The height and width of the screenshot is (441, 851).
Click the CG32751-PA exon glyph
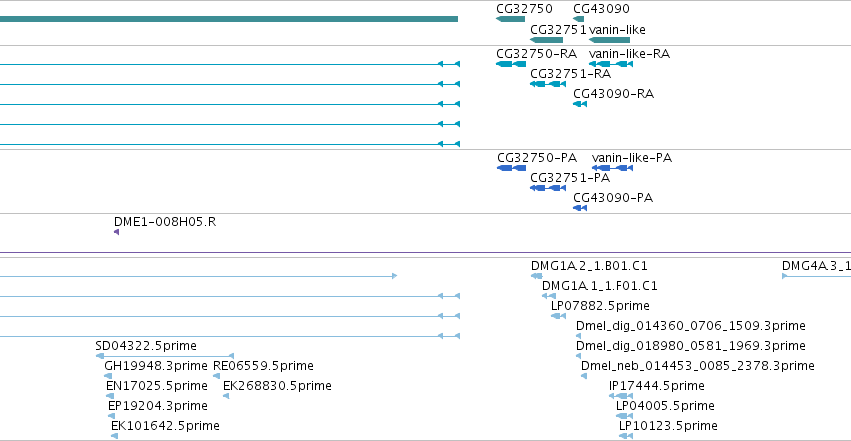click(x=548, y=188)
